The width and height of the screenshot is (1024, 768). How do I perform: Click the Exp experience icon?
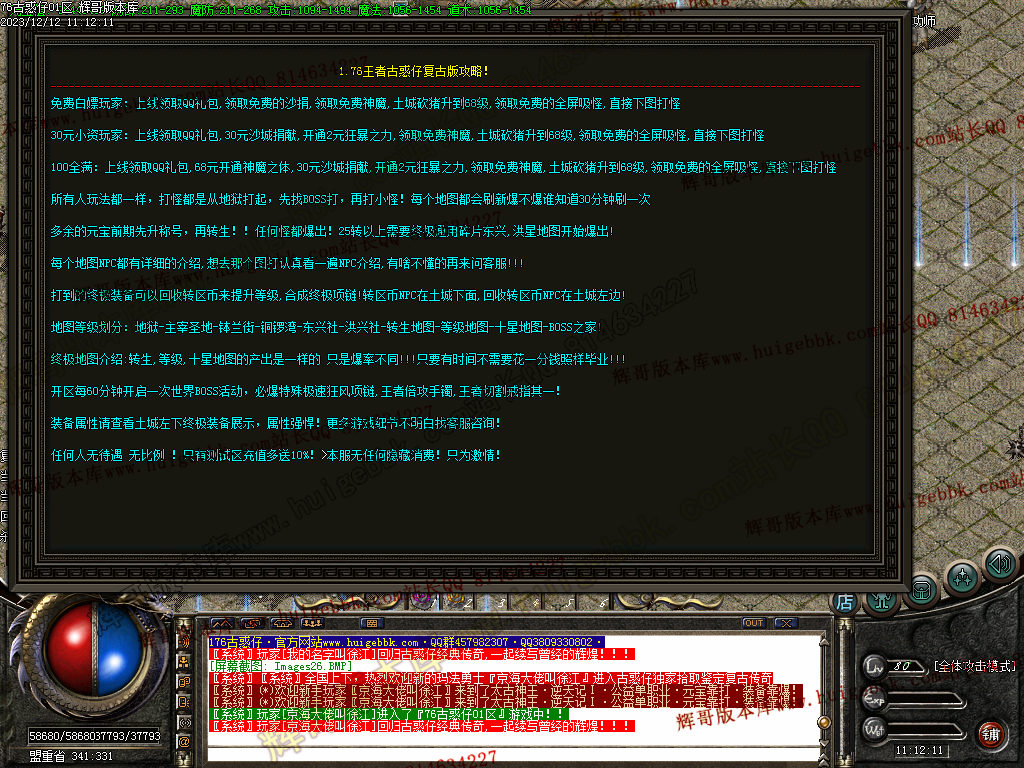click(874, 699)
